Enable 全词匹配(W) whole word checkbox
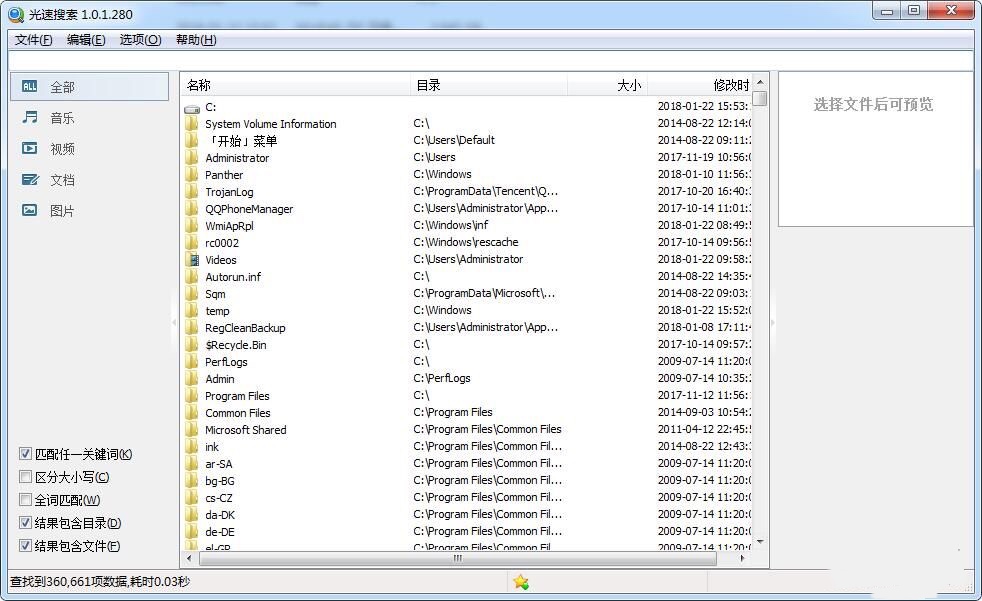 click(25, 500)
